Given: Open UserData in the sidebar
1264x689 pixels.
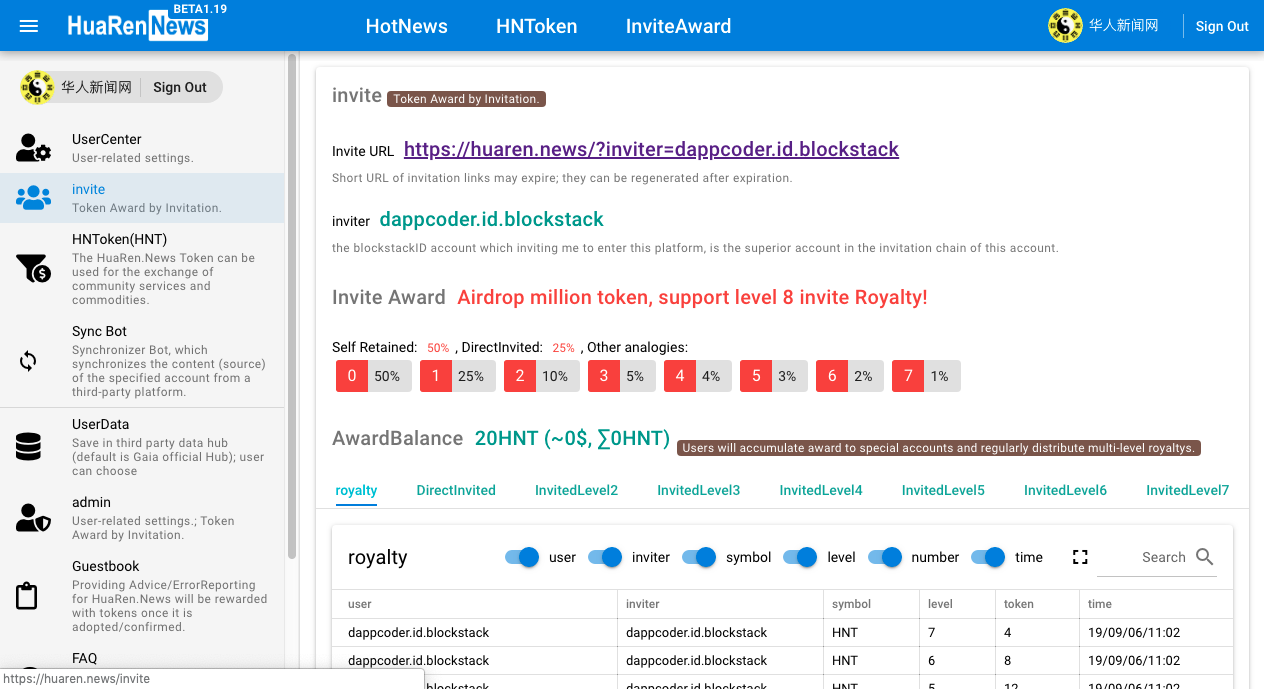Looking at the screenshot, I should 142,447.
